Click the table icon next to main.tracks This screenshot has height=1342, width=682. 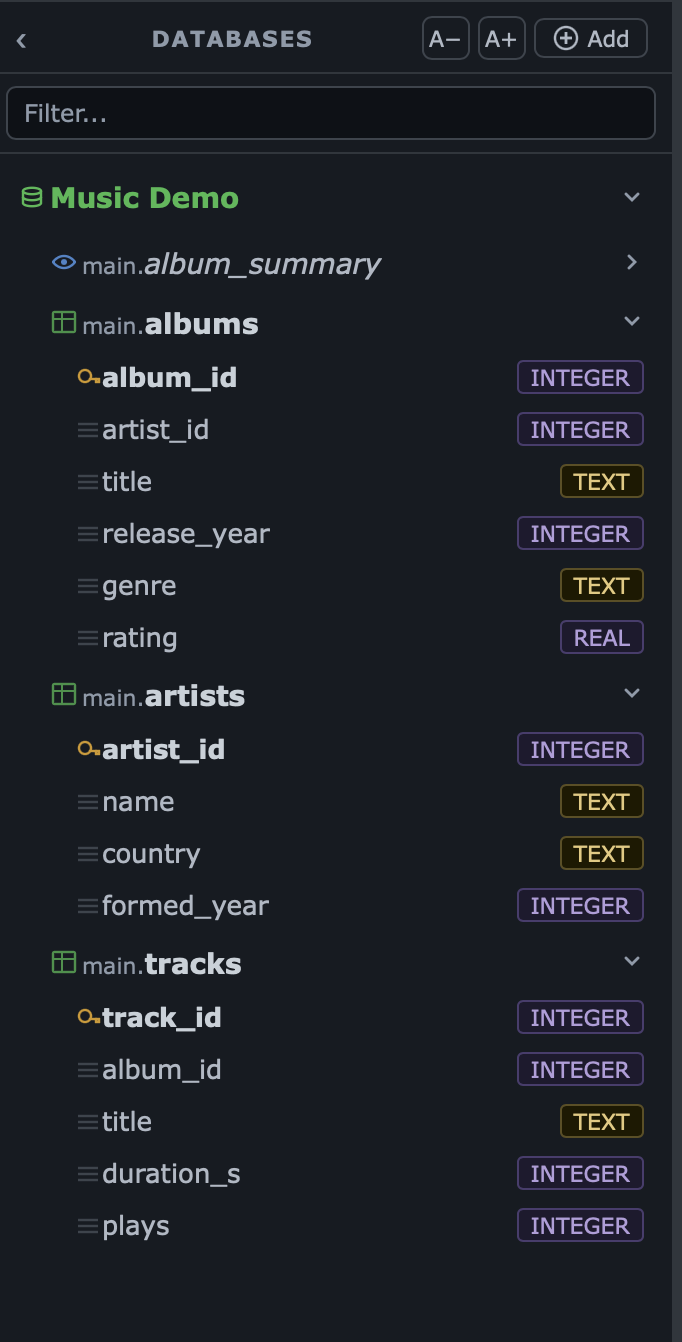pos(63,962)
